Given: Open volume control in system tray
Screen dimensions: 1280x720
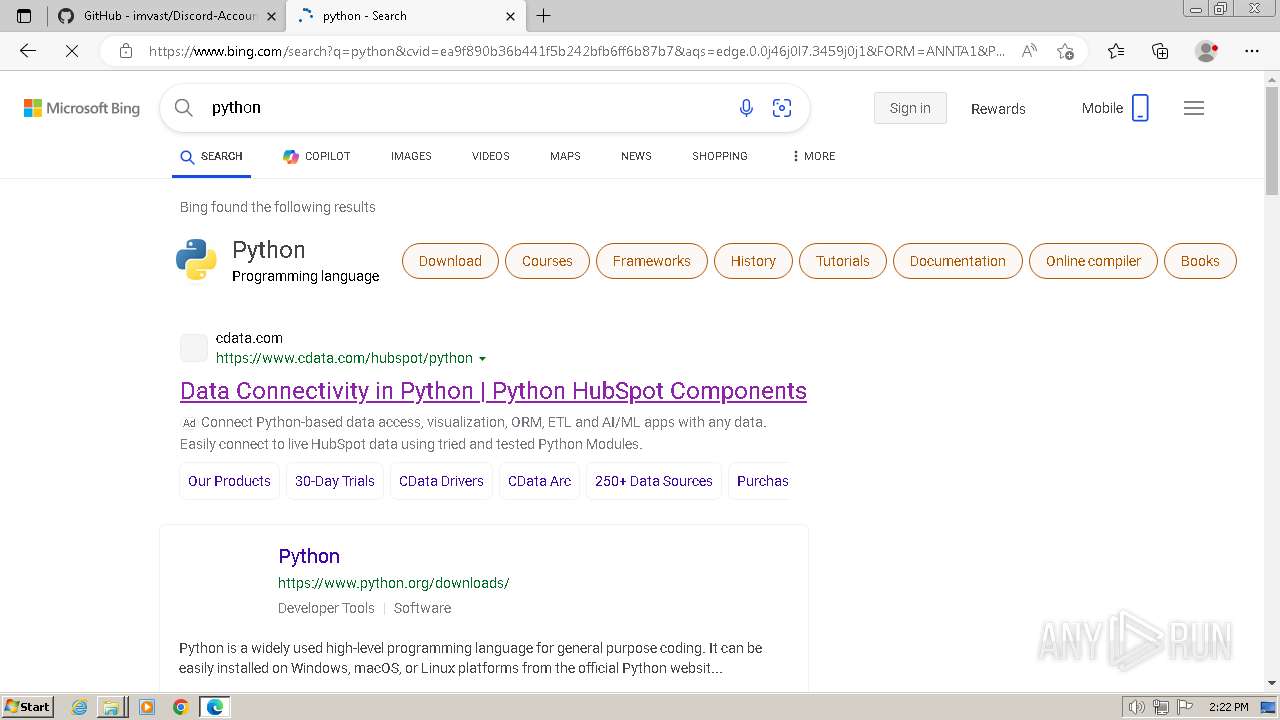Looking at the screenshot, I should [1137, 707].
